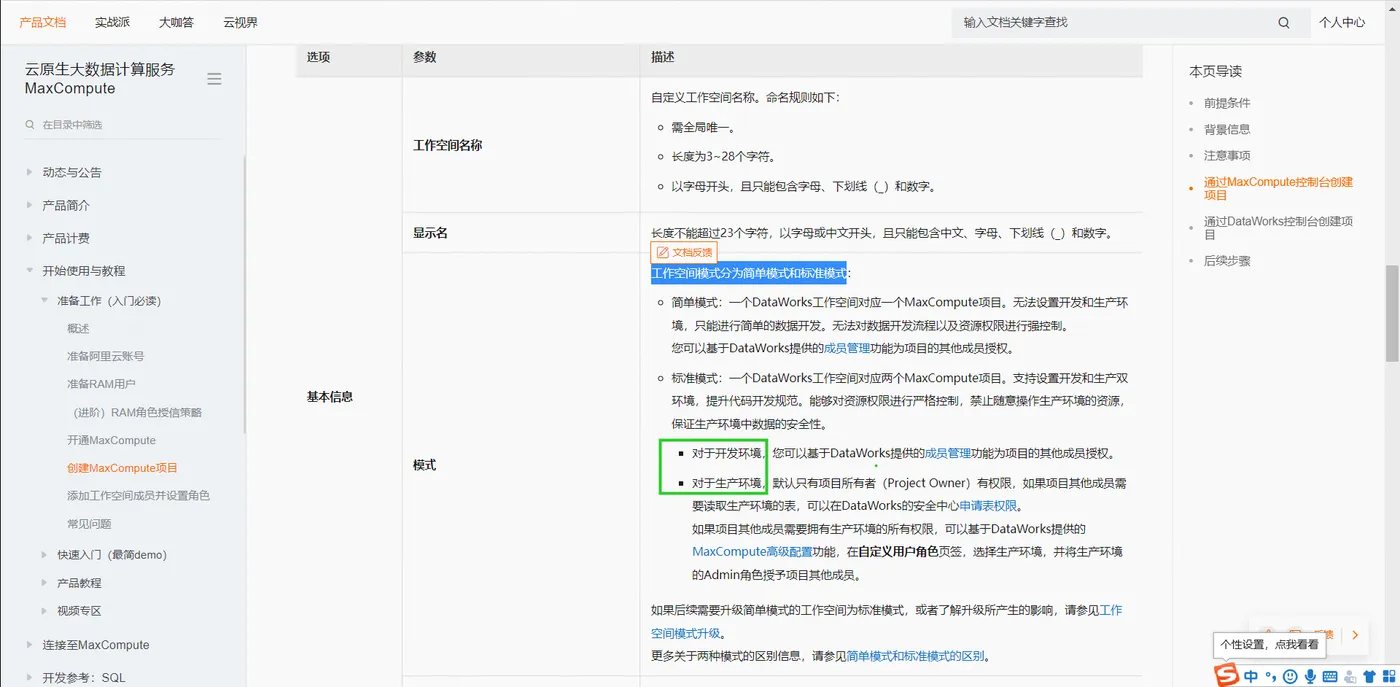Jump to 通过DataWorks控制台创建项目 section

click(1279, 228)
